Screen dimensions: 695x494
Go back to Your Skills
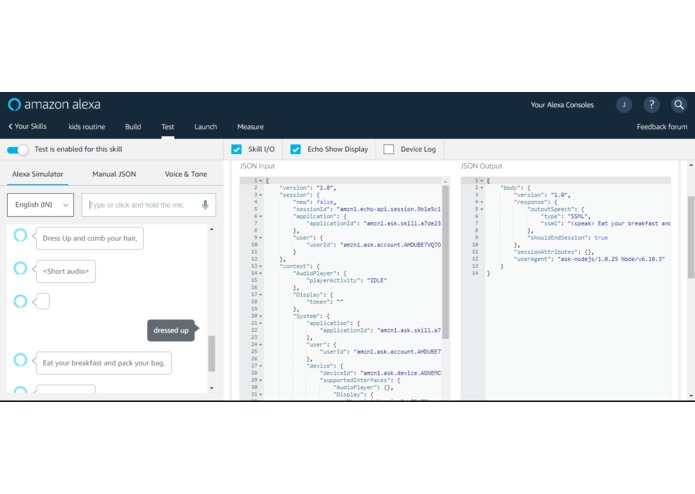click(27, 126)
